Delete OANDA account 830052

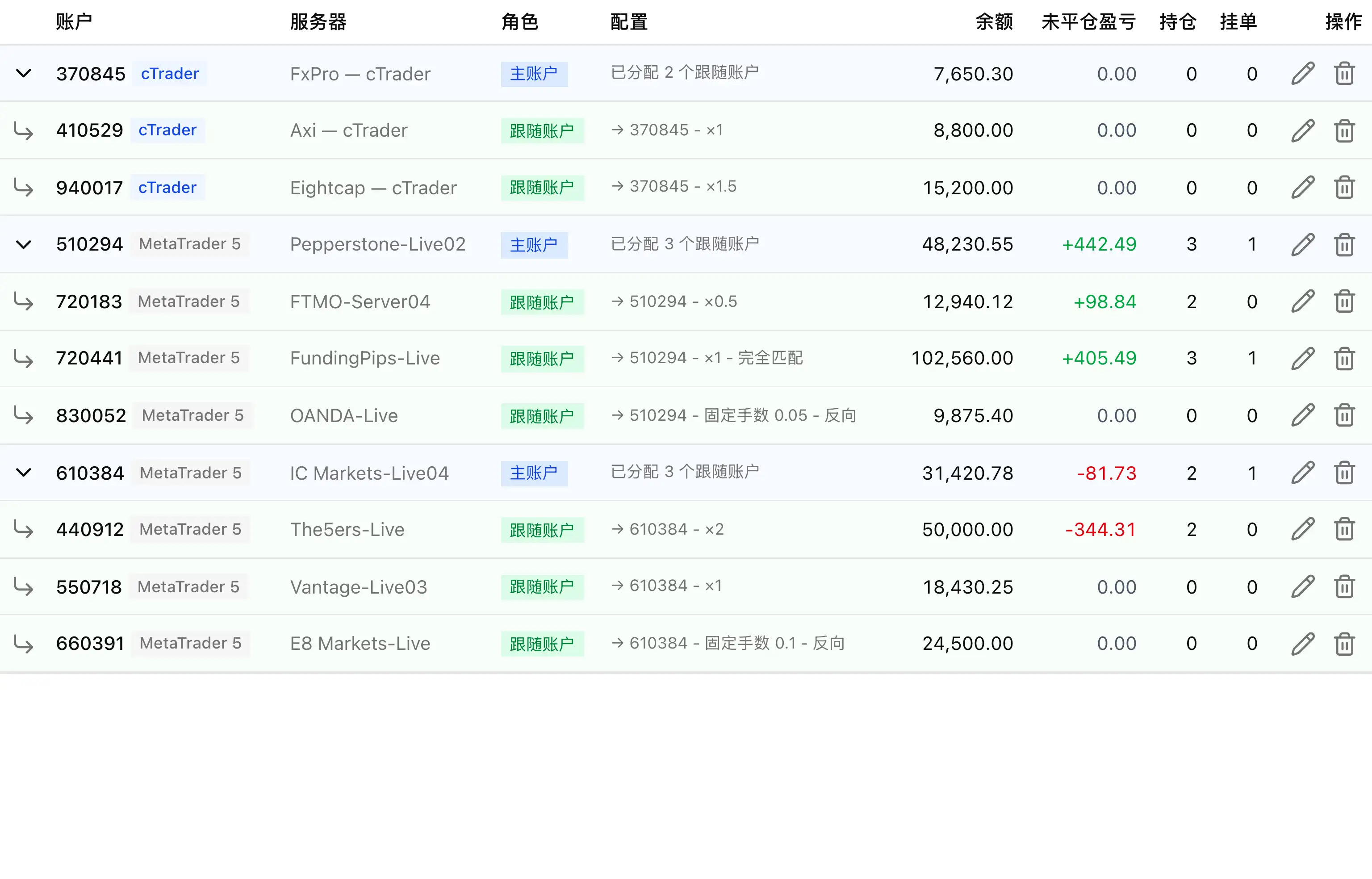point(1345,415)
